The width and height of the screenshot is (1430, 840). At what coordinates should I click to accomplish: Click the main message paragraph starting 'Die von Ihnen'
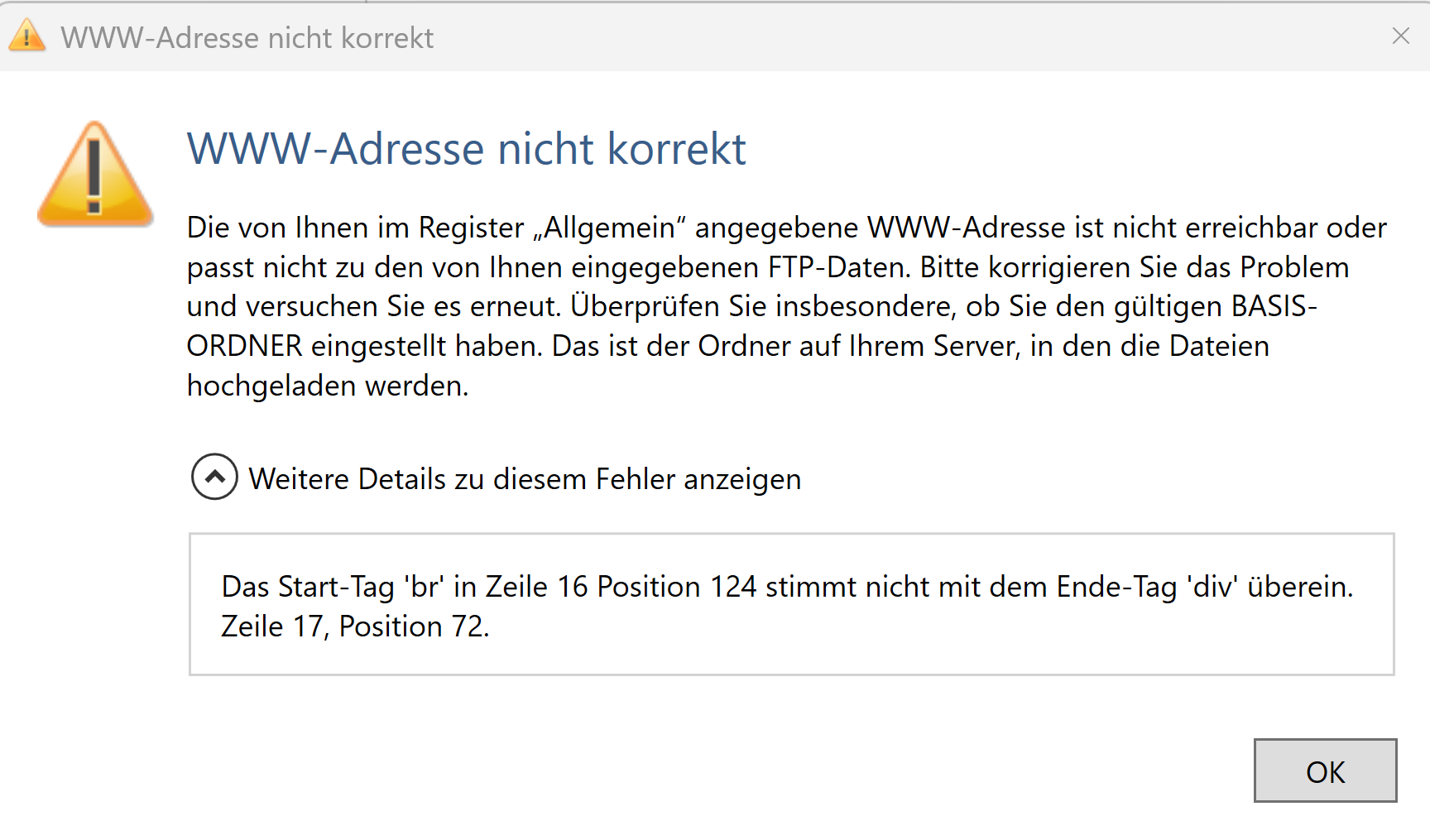tap(786, 306)
